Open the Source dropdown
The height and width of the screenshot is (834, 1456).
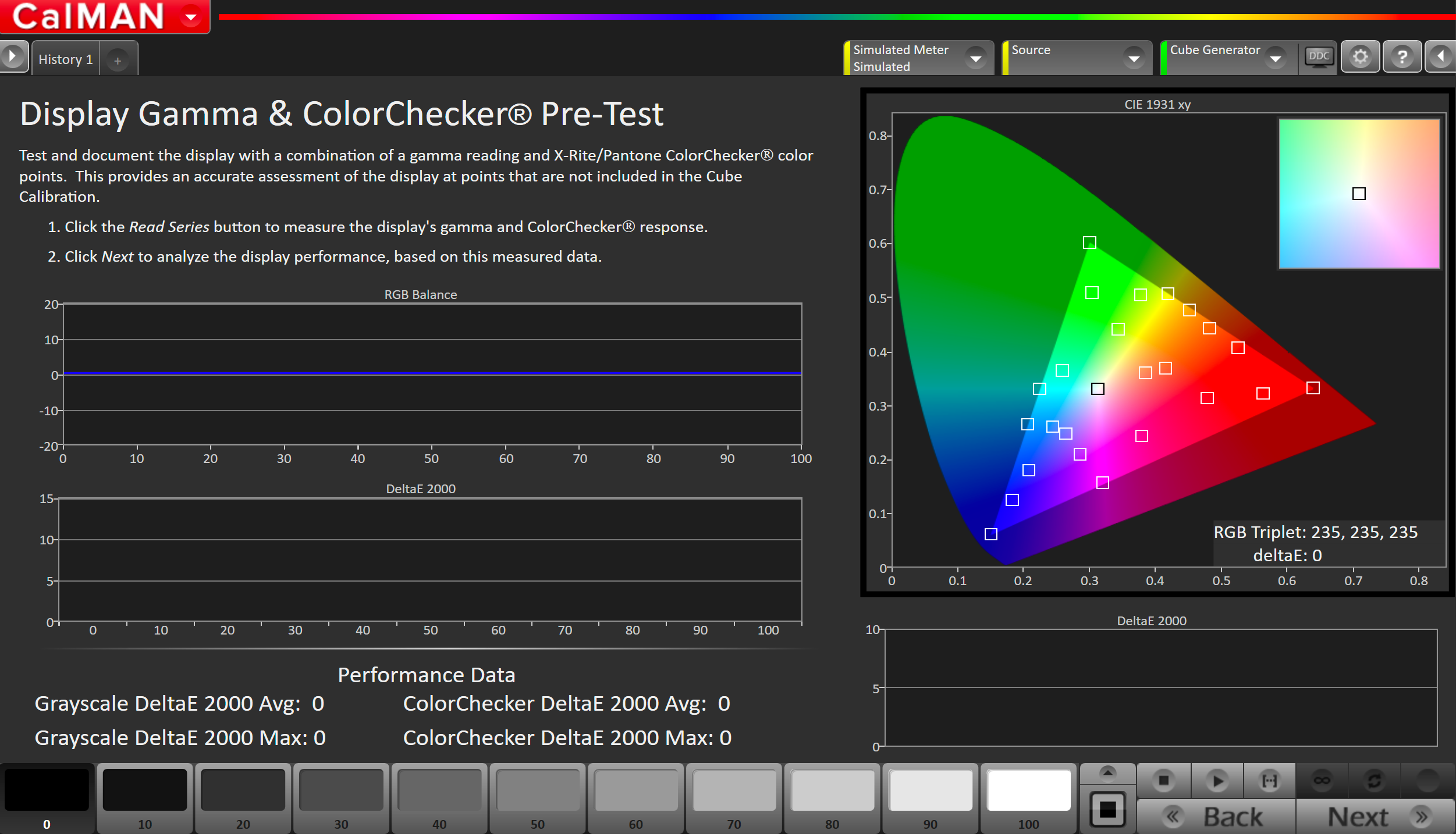coord(1134,58)
